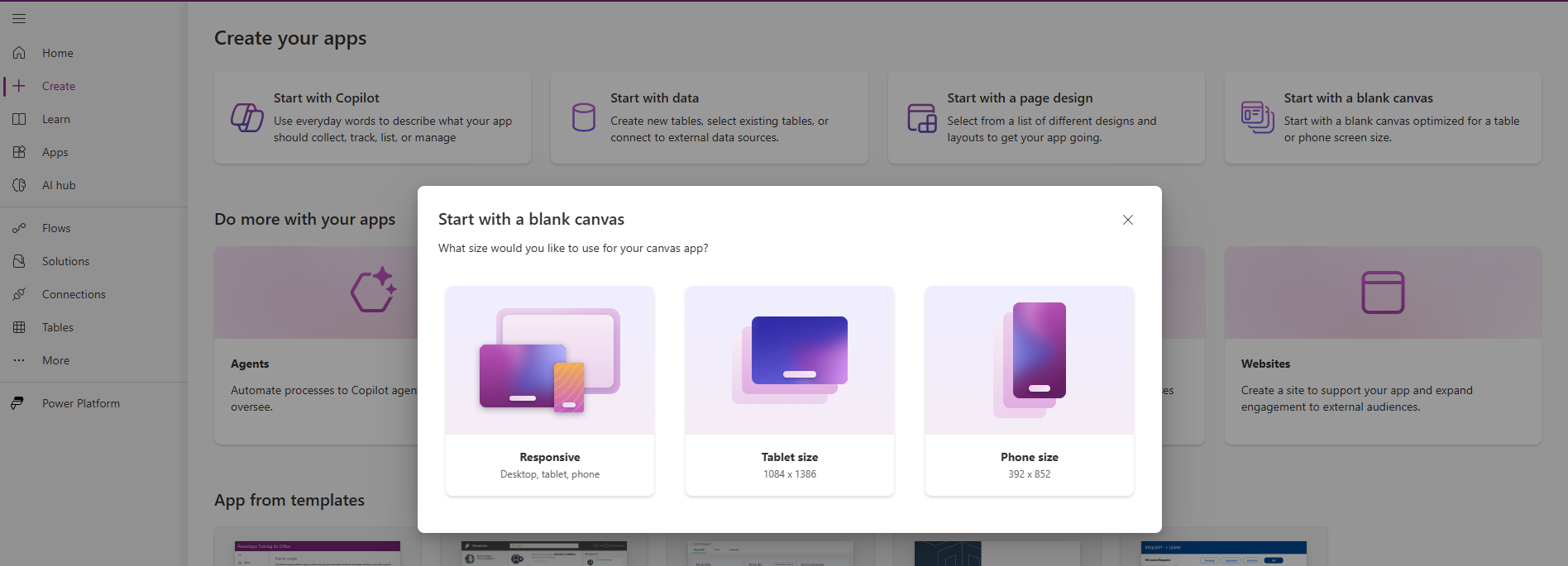Image resolution: width=1568 pixels, height=566 pixels.
Task: Click the Agents card title
Action: click(x=250, y=364)
